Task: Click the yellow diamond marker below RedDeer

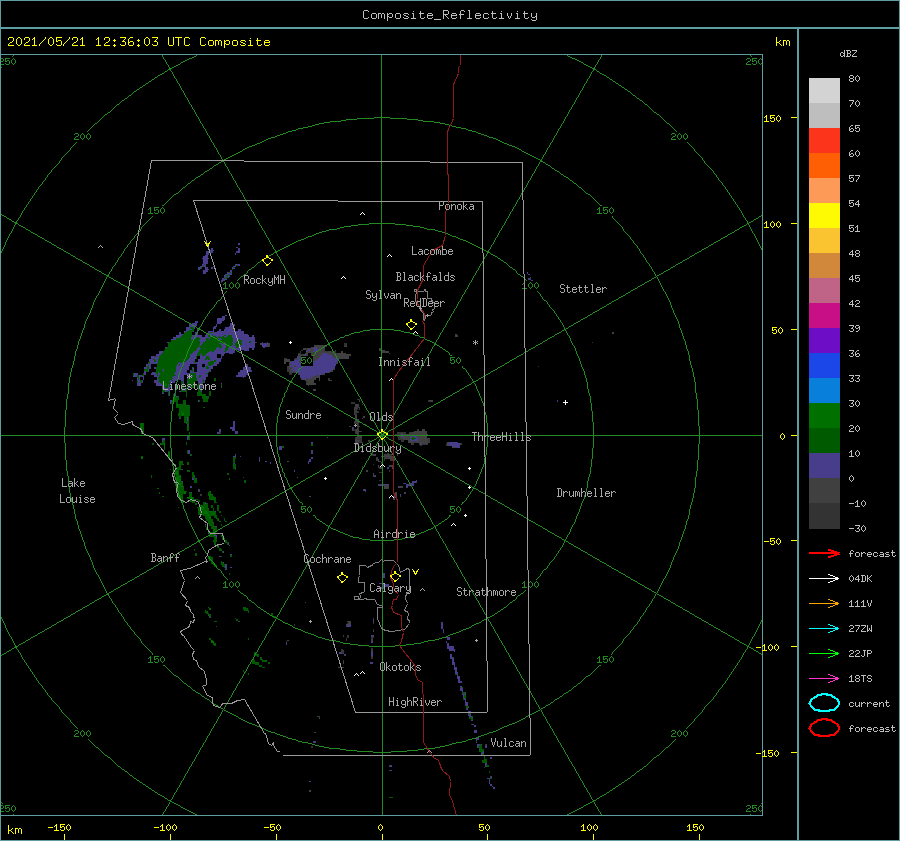Action: (412, 325)
